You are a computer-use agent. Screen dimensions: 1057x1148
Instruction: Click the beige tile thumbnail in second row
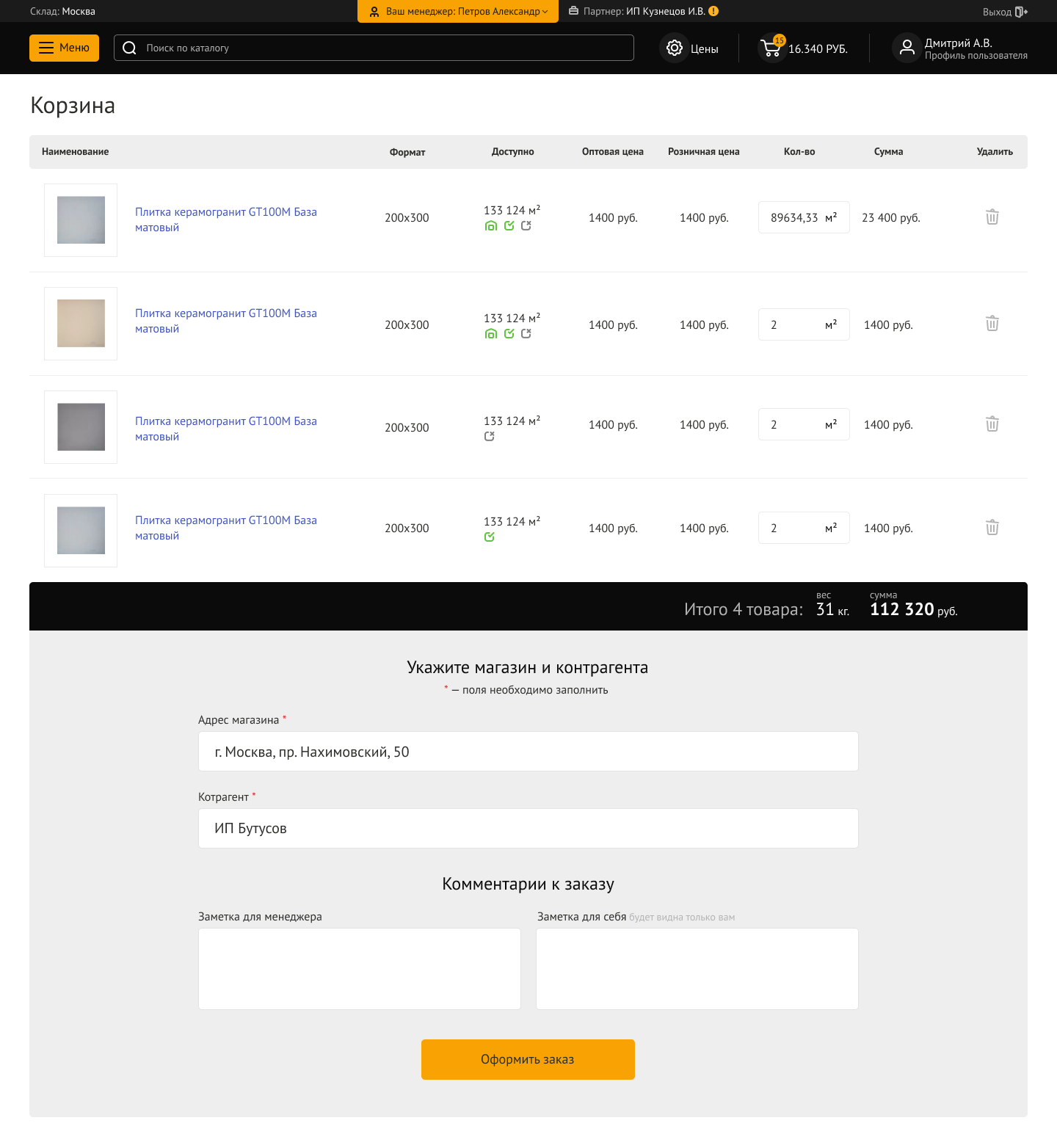(x=81, y=324)
